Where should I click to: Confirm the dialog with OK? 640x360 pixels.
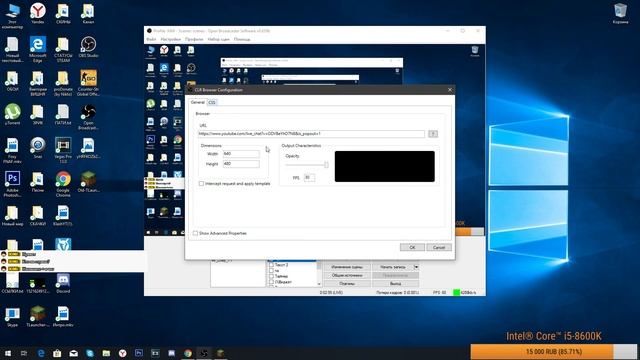click(412, 247)
